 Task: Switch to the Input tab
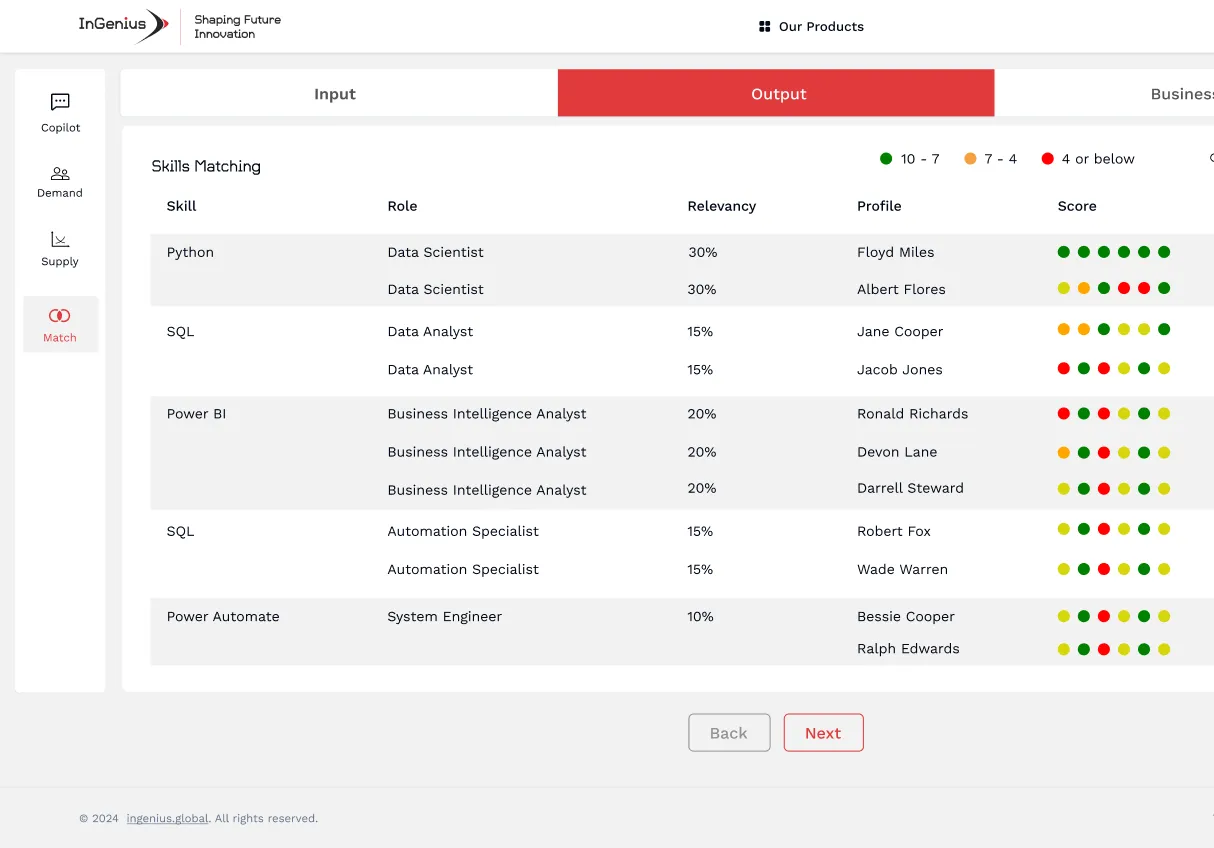click(x=334, y=93)
